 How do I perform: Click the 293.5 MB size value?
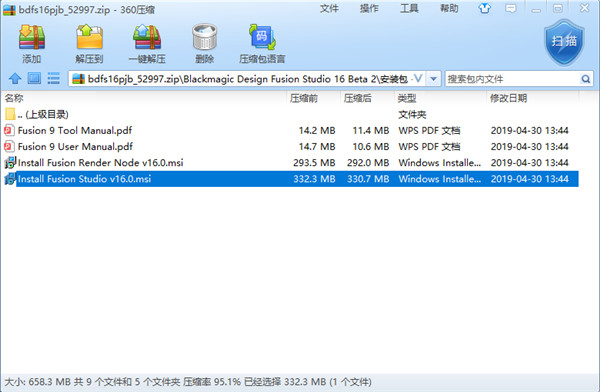click(314, 162)
